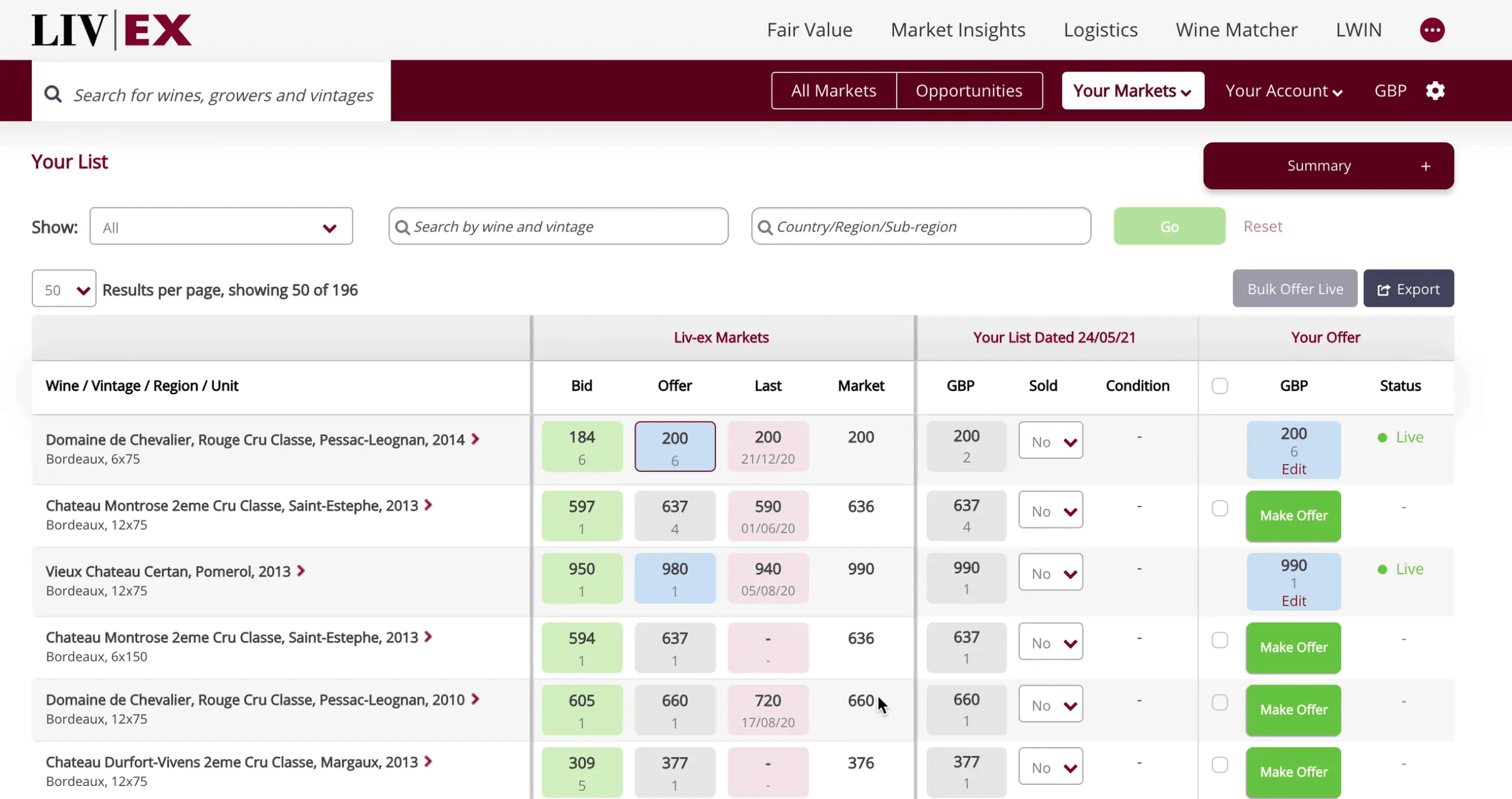The width and height of the screenshot is (1512, 799).
Task: Open the Market Insights menu
Action: [957, 29]
